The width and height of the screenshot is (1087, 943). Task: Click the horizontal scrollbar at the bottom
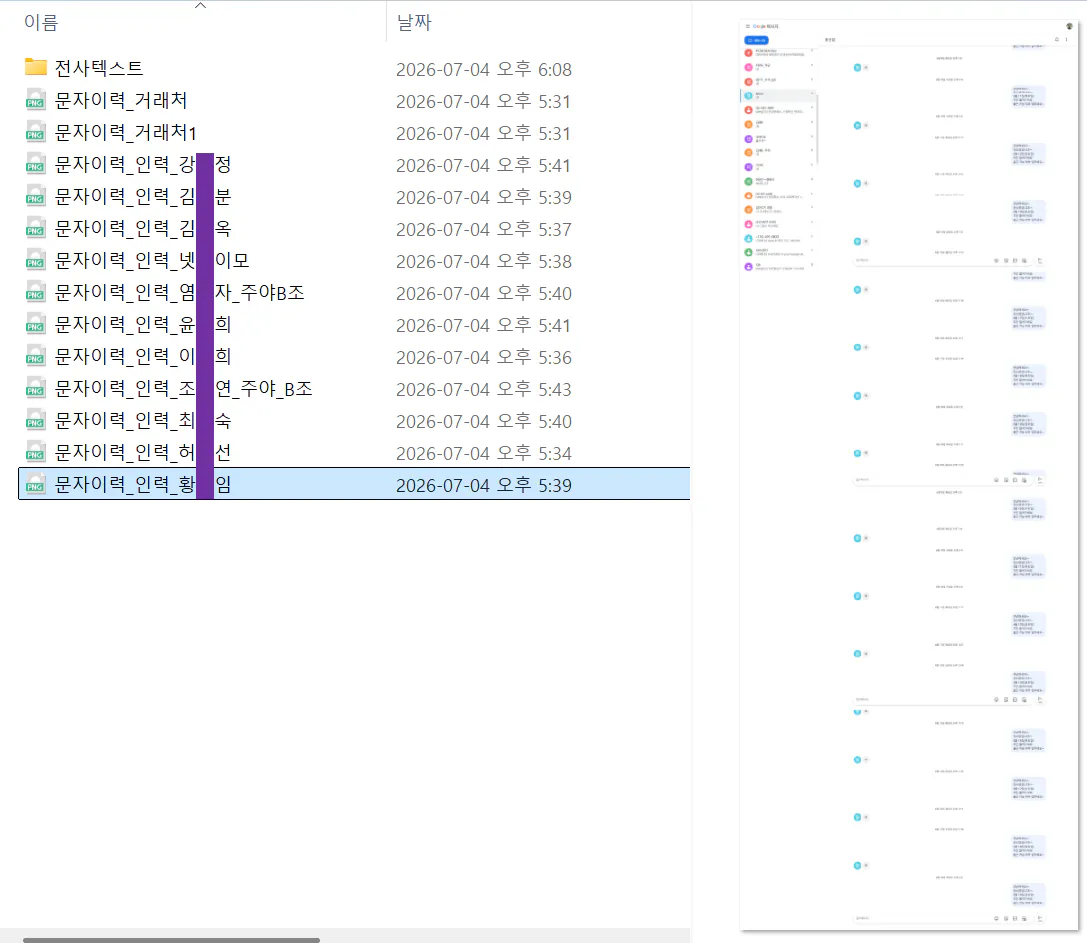click(171, 940)
